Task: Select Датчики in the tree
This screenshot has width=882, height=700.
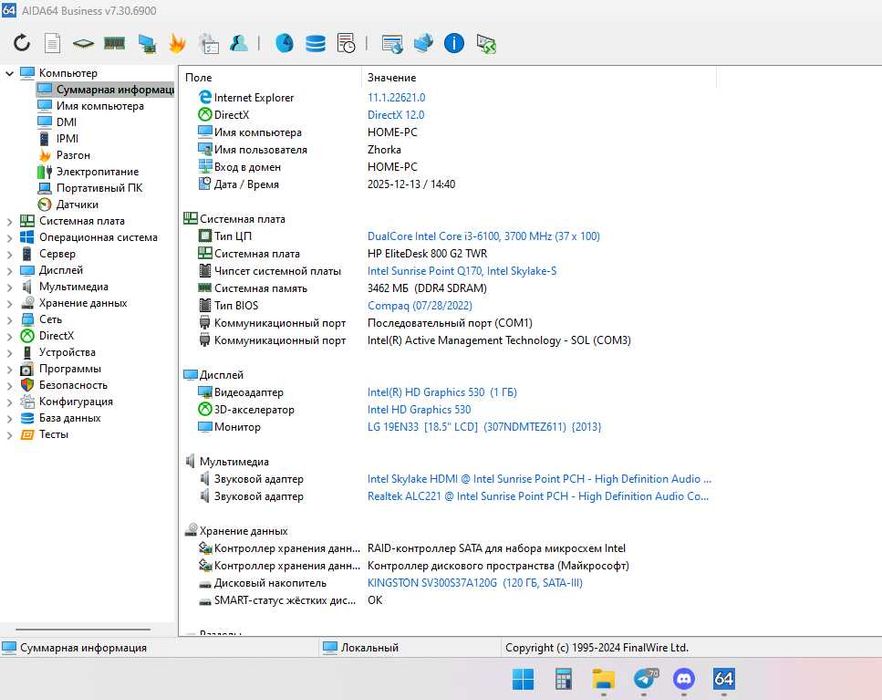Action: click(76, 204)
